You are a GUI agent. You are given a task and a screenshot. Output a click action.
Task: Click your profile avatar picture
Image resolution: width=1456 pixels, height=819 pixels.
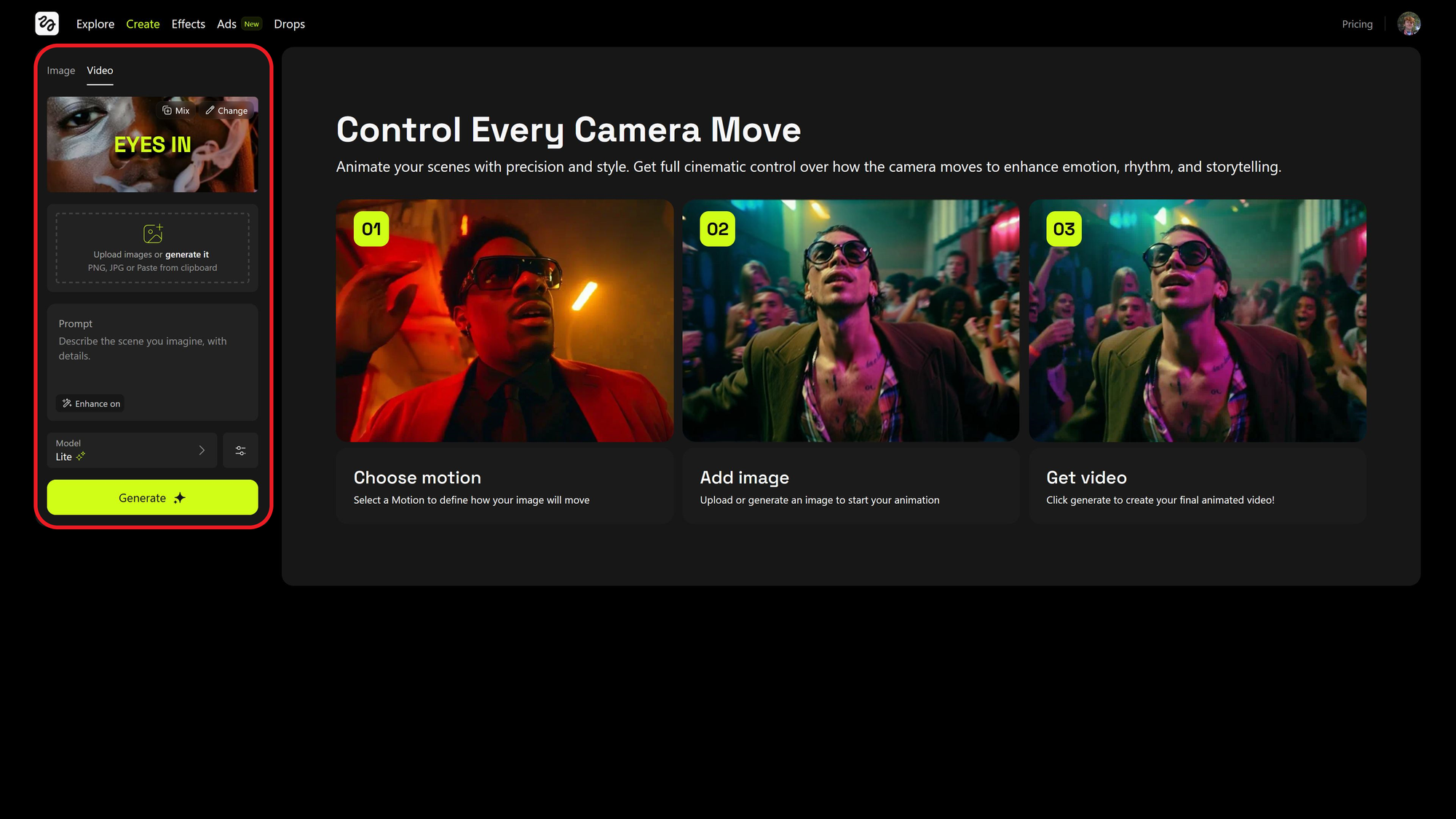(x=1409, y=23)
